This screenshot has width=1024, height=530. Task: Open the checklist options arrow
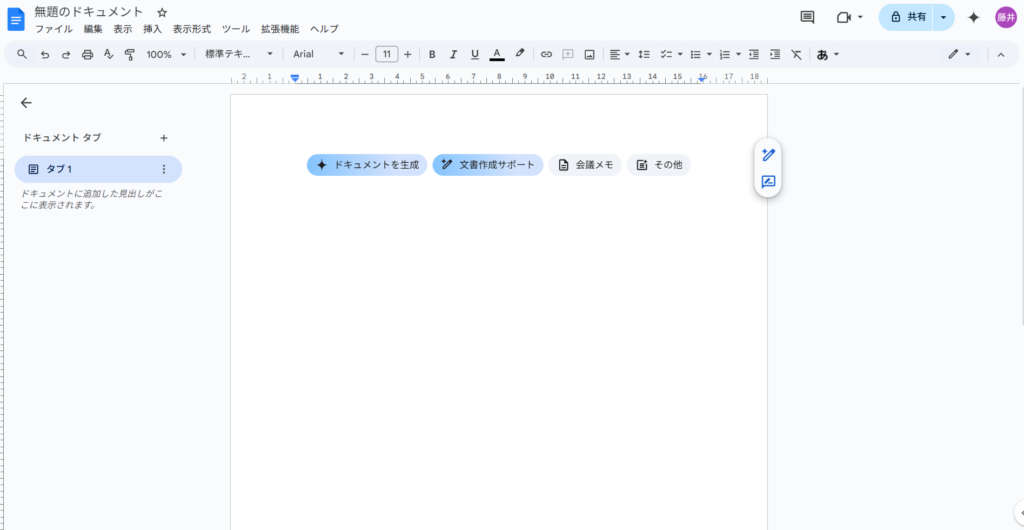pos(680,54)
